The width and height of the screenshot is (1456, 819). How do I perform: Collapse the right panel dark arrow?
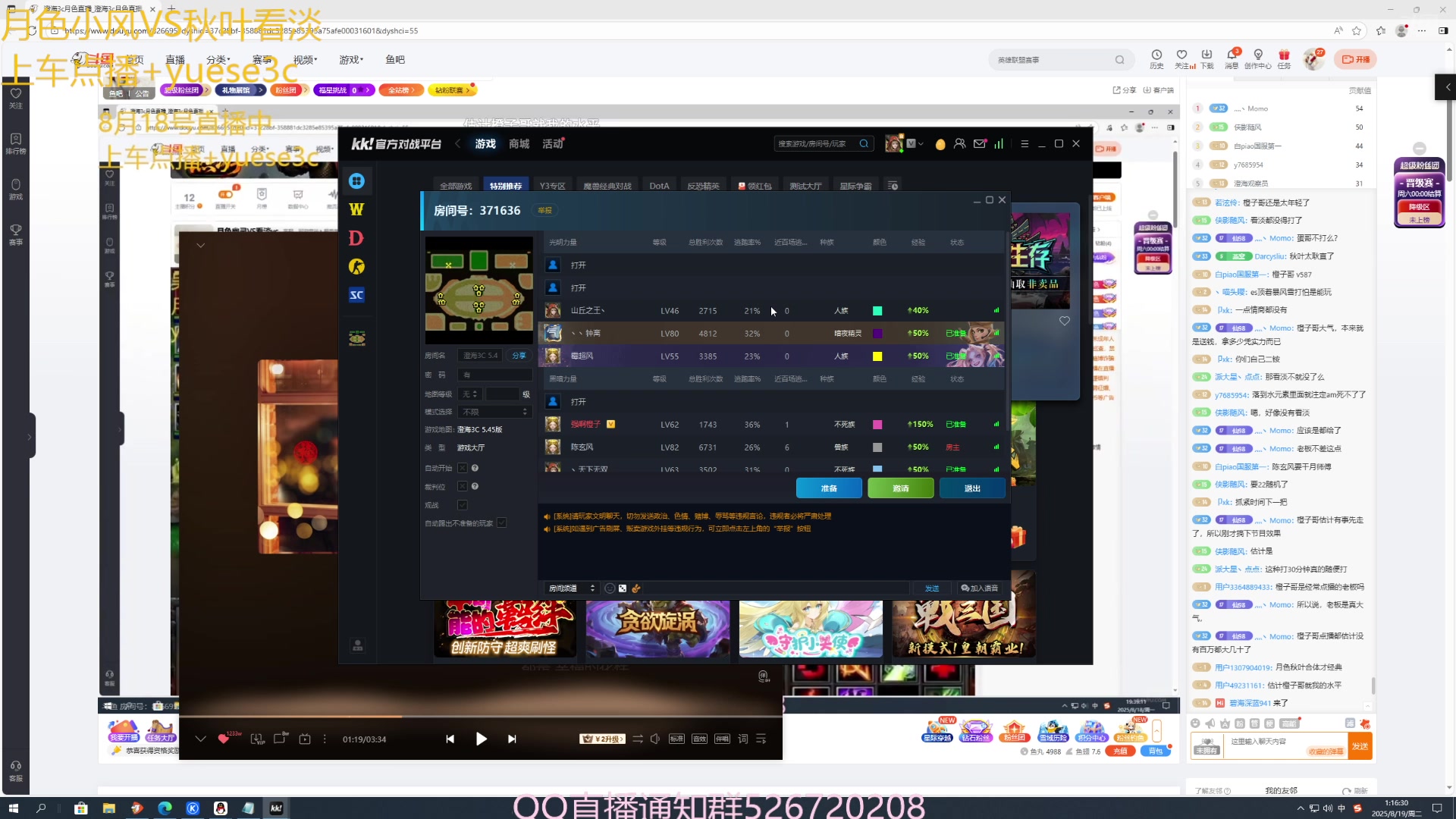point(1446,87)
